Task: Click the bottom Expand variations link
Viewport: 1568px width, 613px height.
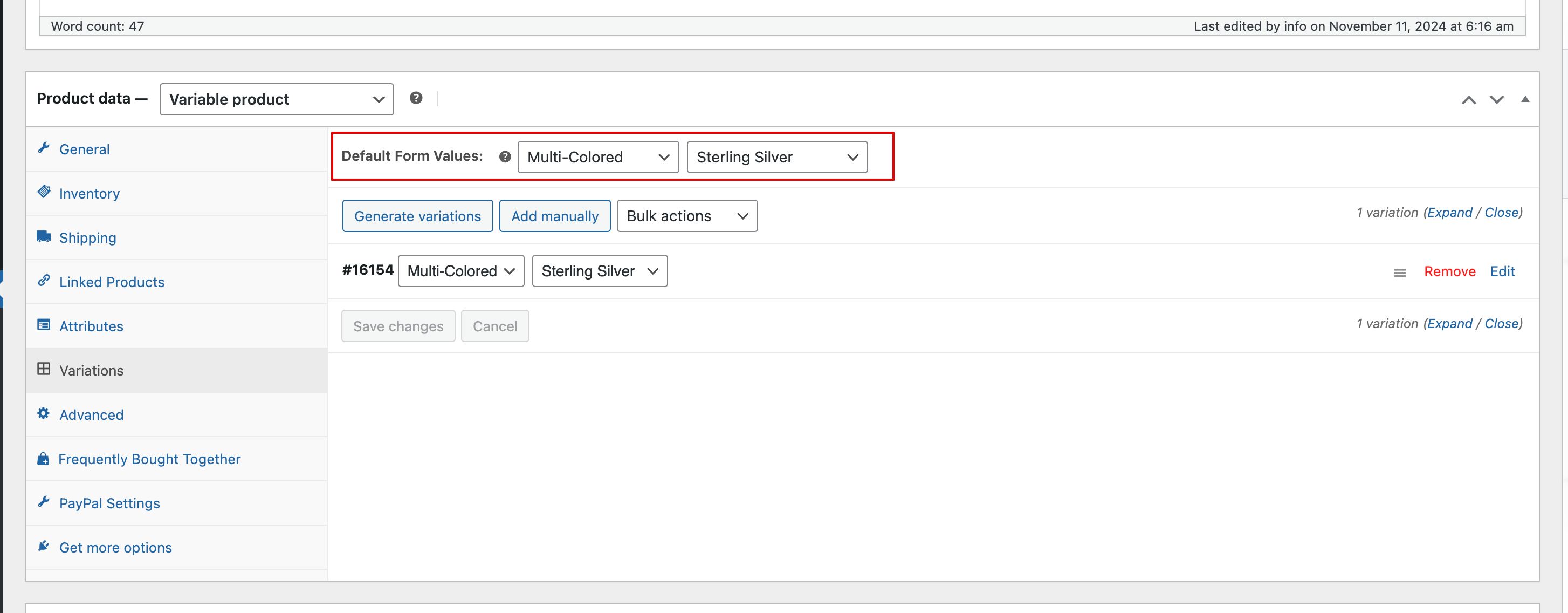Action: 1449,324
